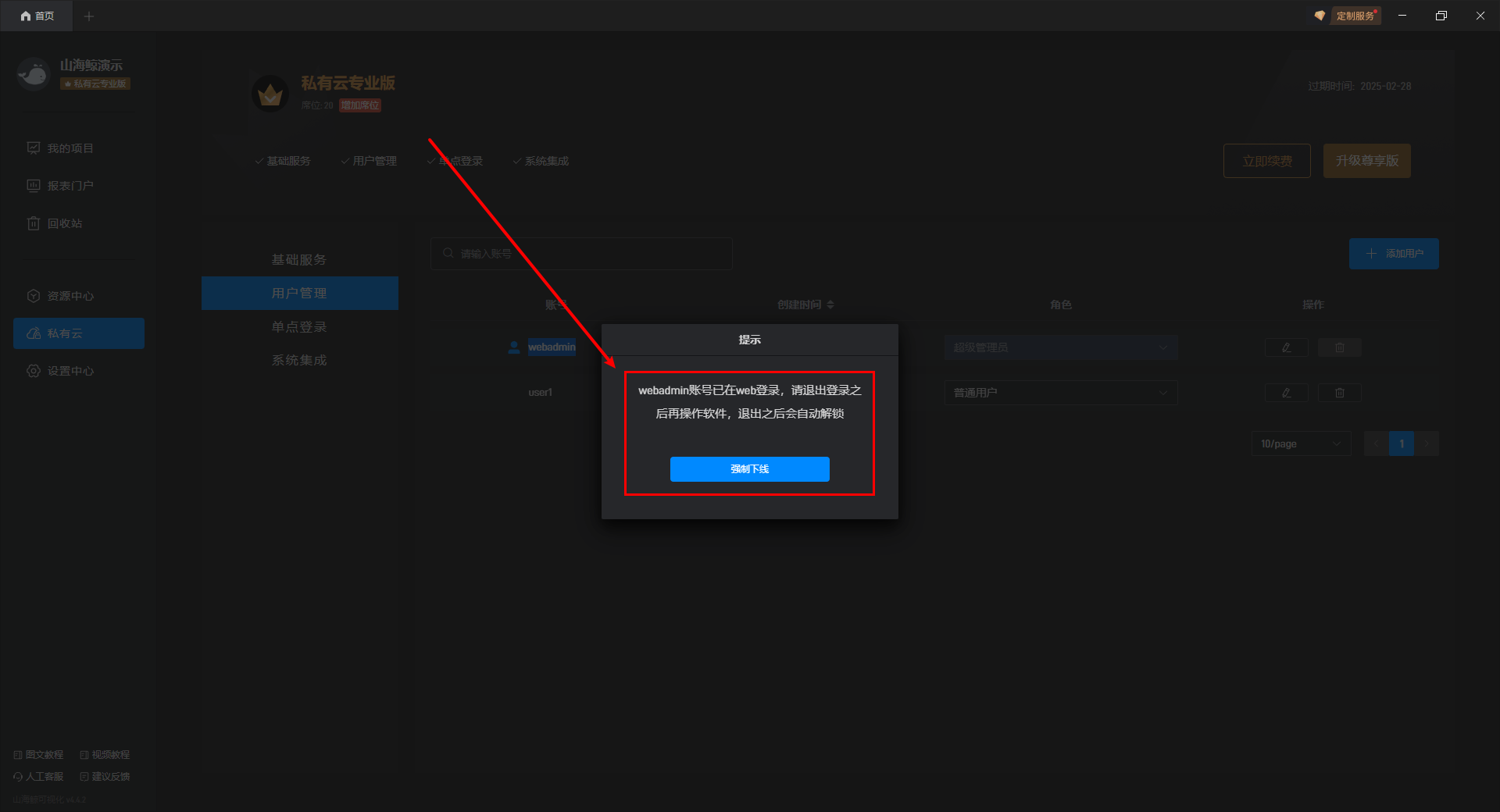Click the 立即续费 button
This screenshot has width=1500, height=812.
click(1267, 161)
